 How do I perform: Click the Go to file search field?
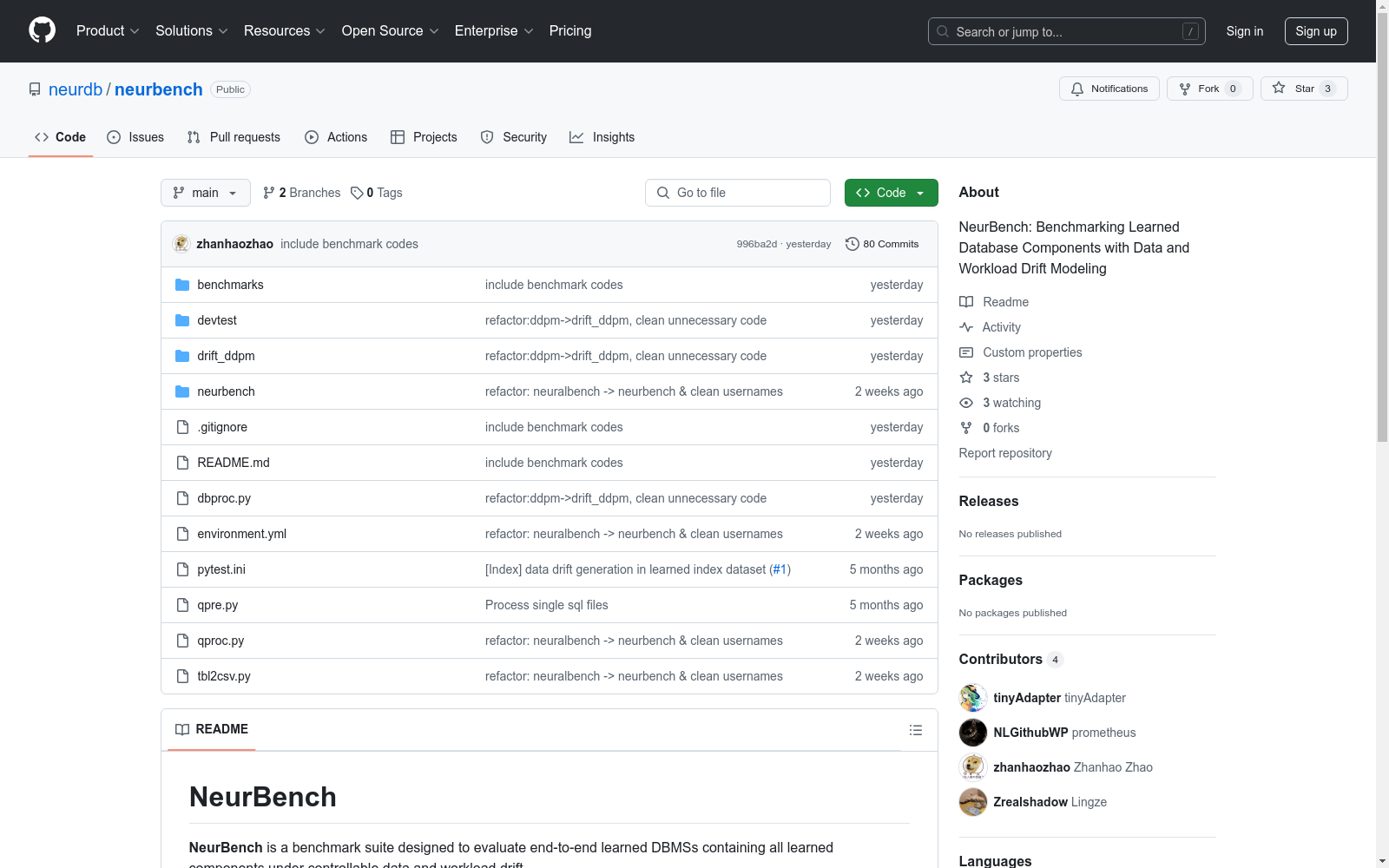(x=738, y=193)
